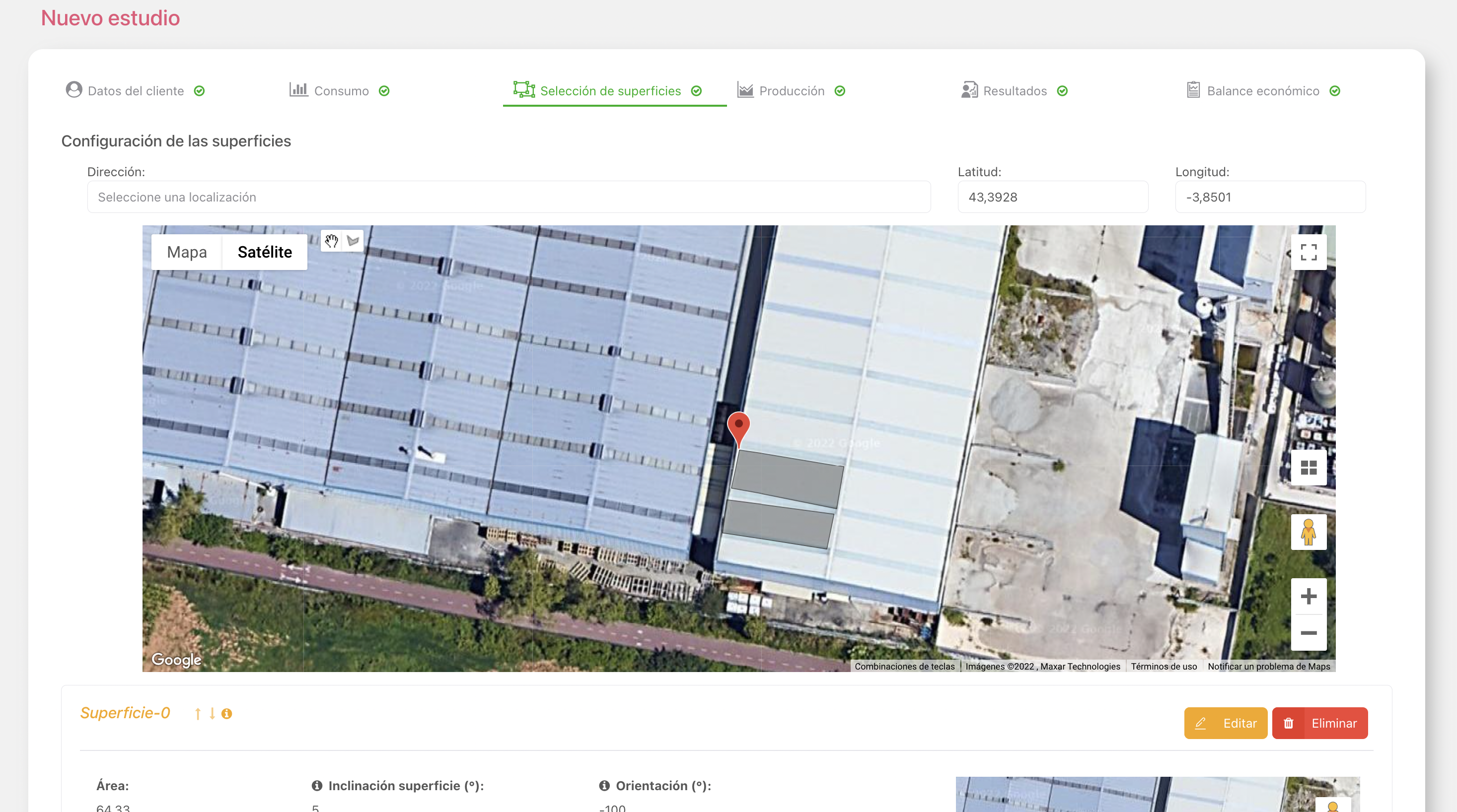Switch map to Satélite view
1457x812 pixels.
click(265, 252)
